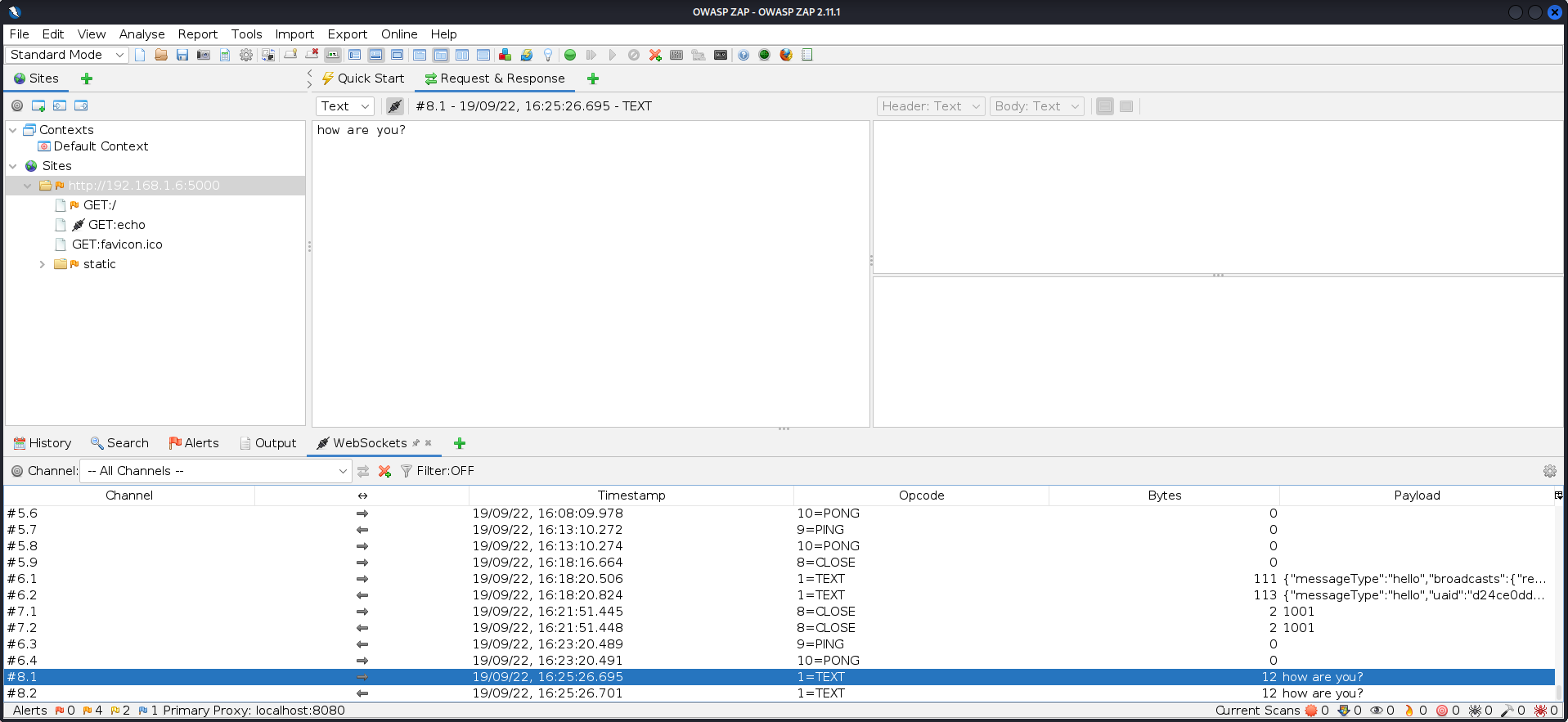Select WebSocket message row #8.2
Image resolution: width=1568 pixels, height=722 pixels.
(x=779, y=693)
